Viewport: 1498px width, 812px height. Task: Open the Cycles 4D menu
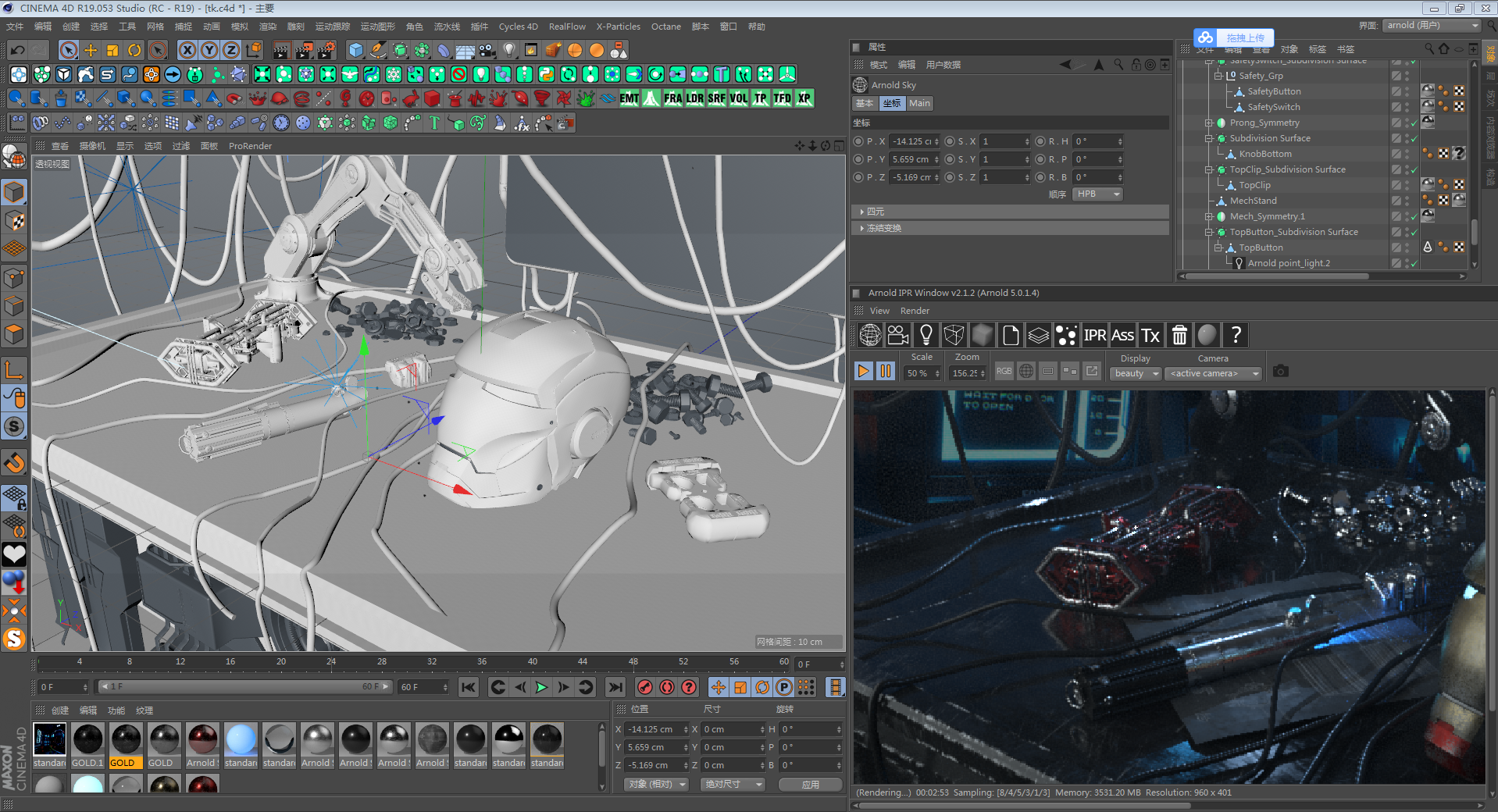[x=519, y=27]
